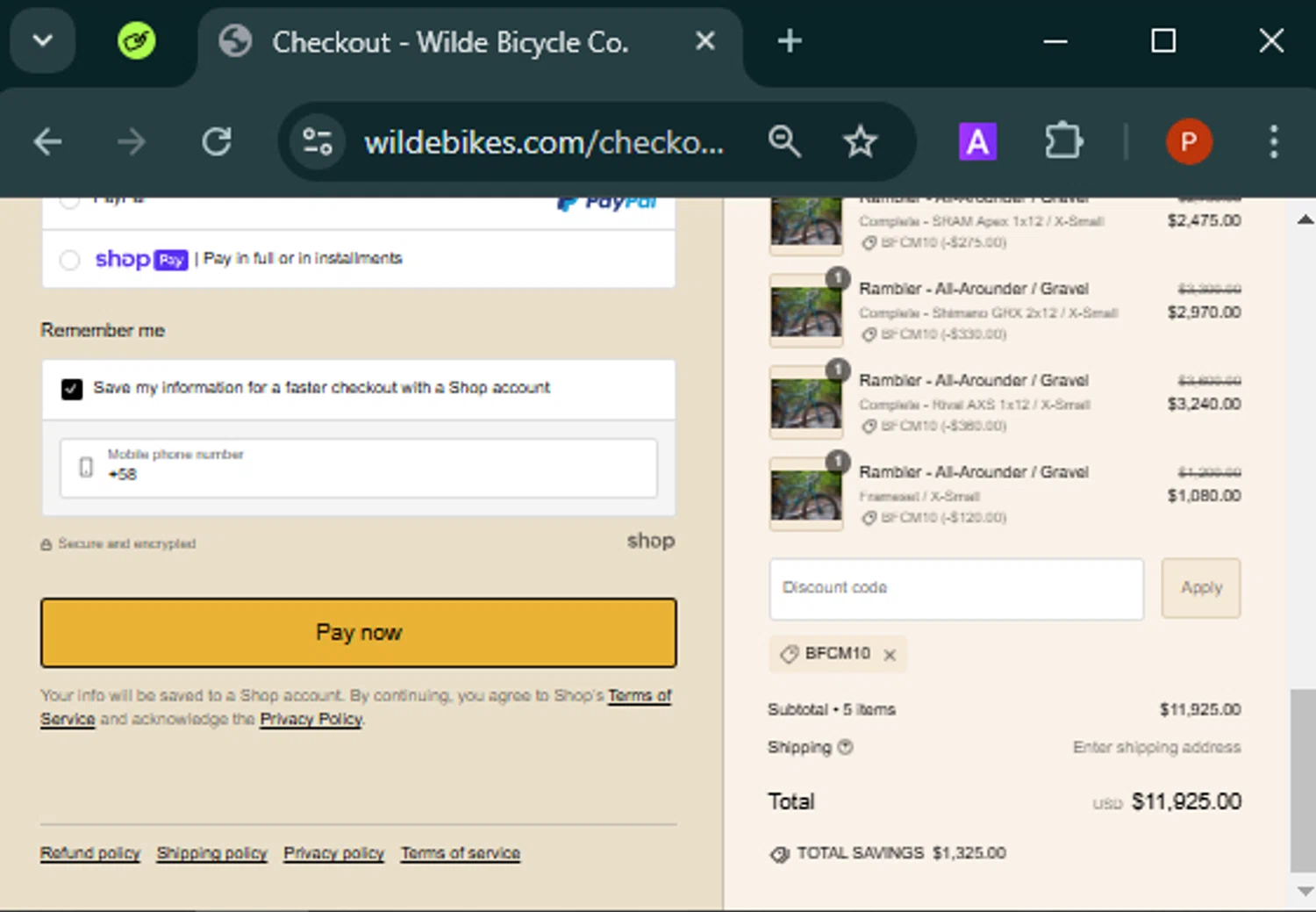Viewport: 1316px width, 912px height.
Task: Click the $2,970.00 Shimano GRX price
Action: tap(1204, 312)
